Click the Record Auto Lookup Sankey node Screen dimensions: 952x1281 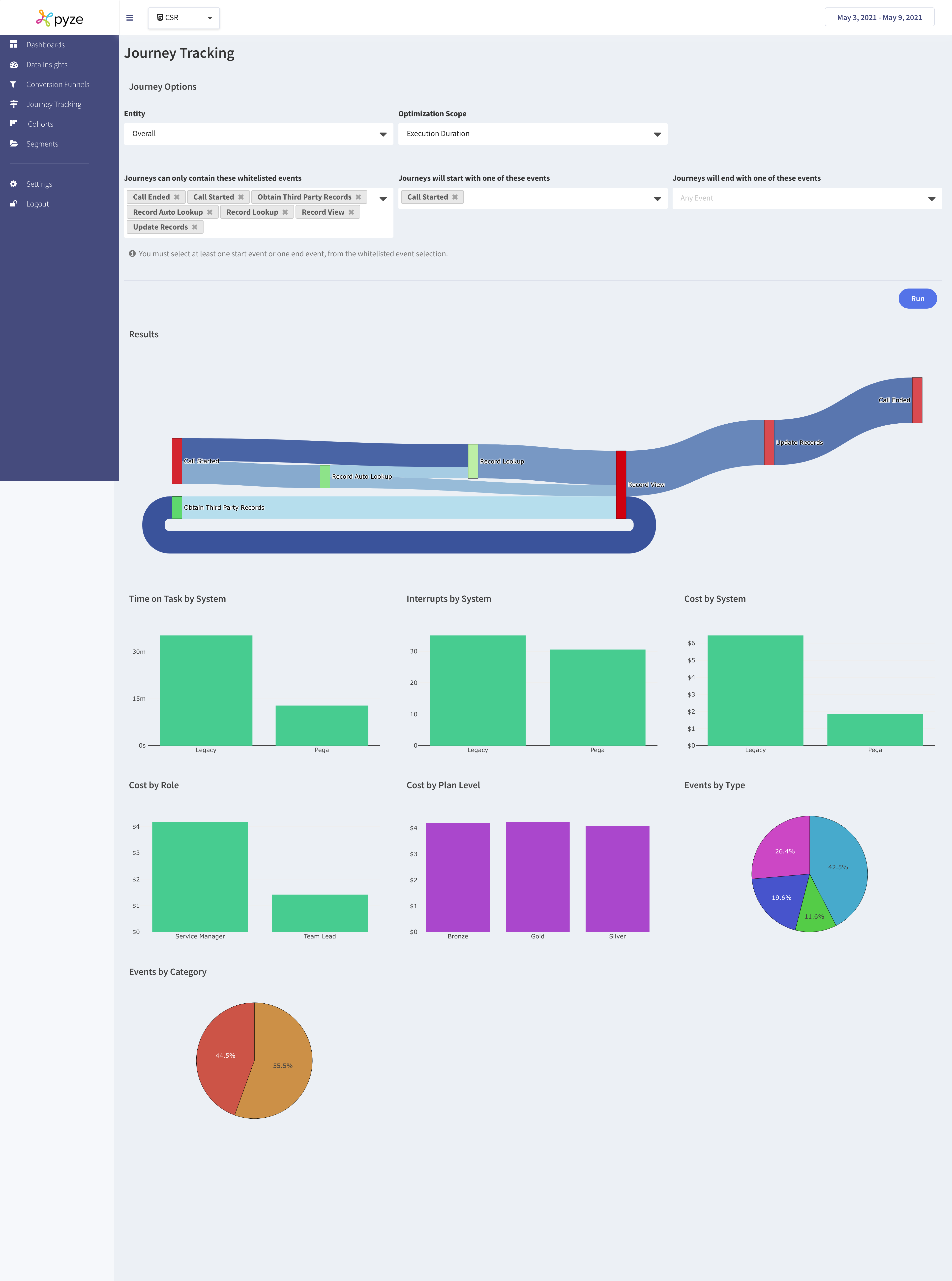tap(325, 477)
